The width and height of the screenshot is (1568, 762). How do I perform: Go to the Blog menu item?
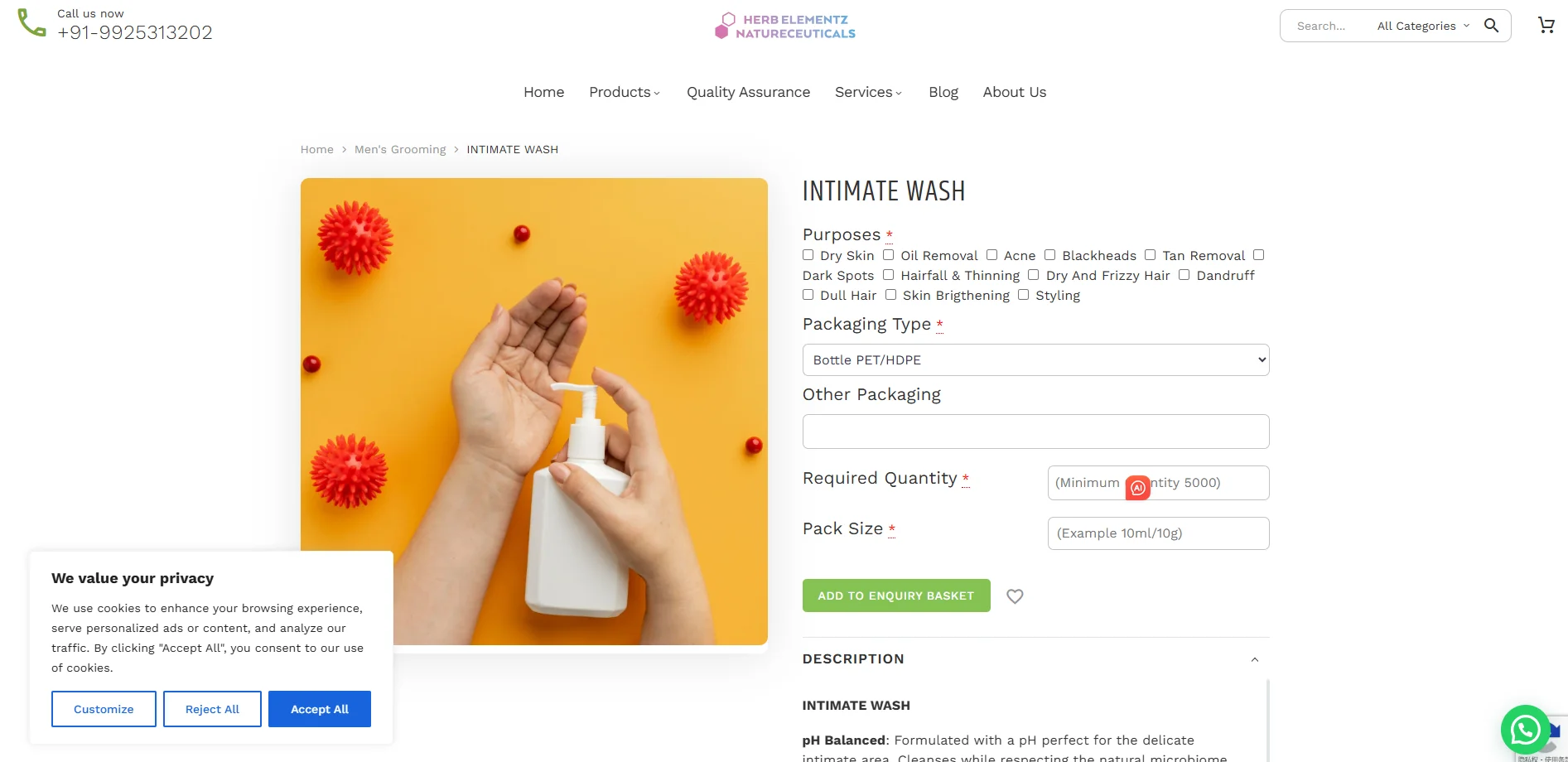943,92
